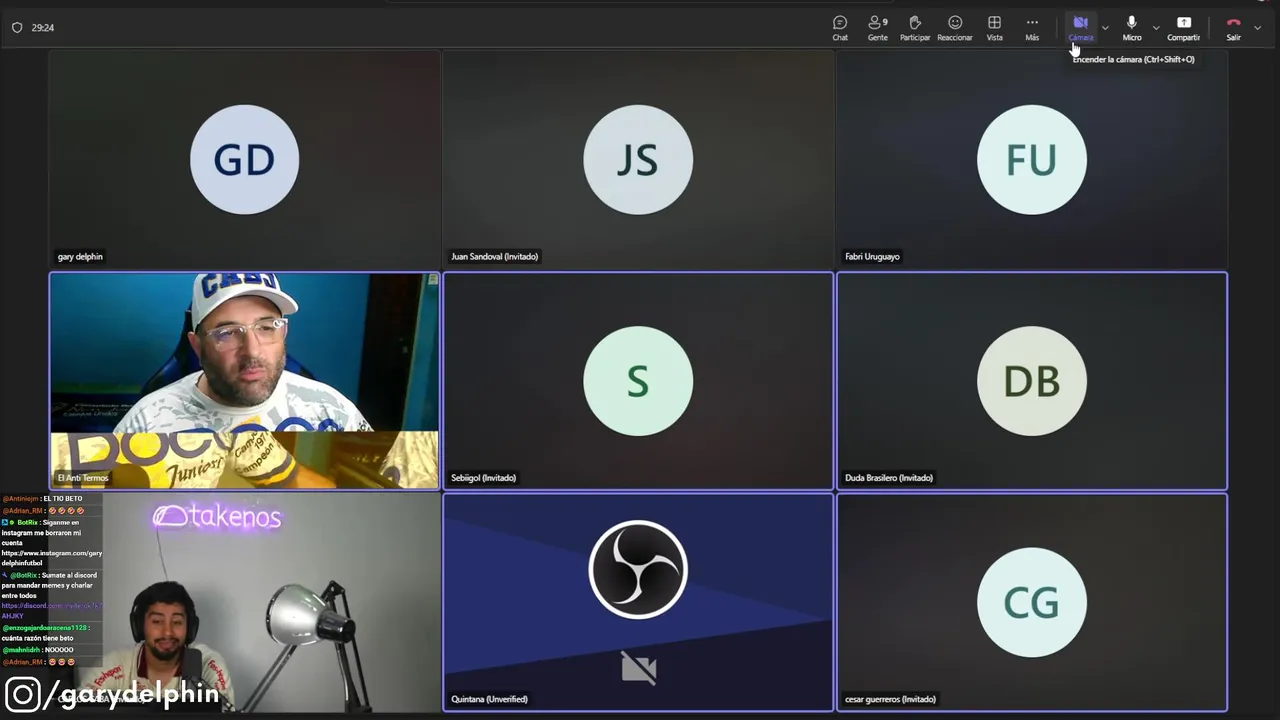The height and width of the screenshot is (720, 1280).
Task: Click the name label Quintana (Unverified)
Action: click(x=489, y=699)
